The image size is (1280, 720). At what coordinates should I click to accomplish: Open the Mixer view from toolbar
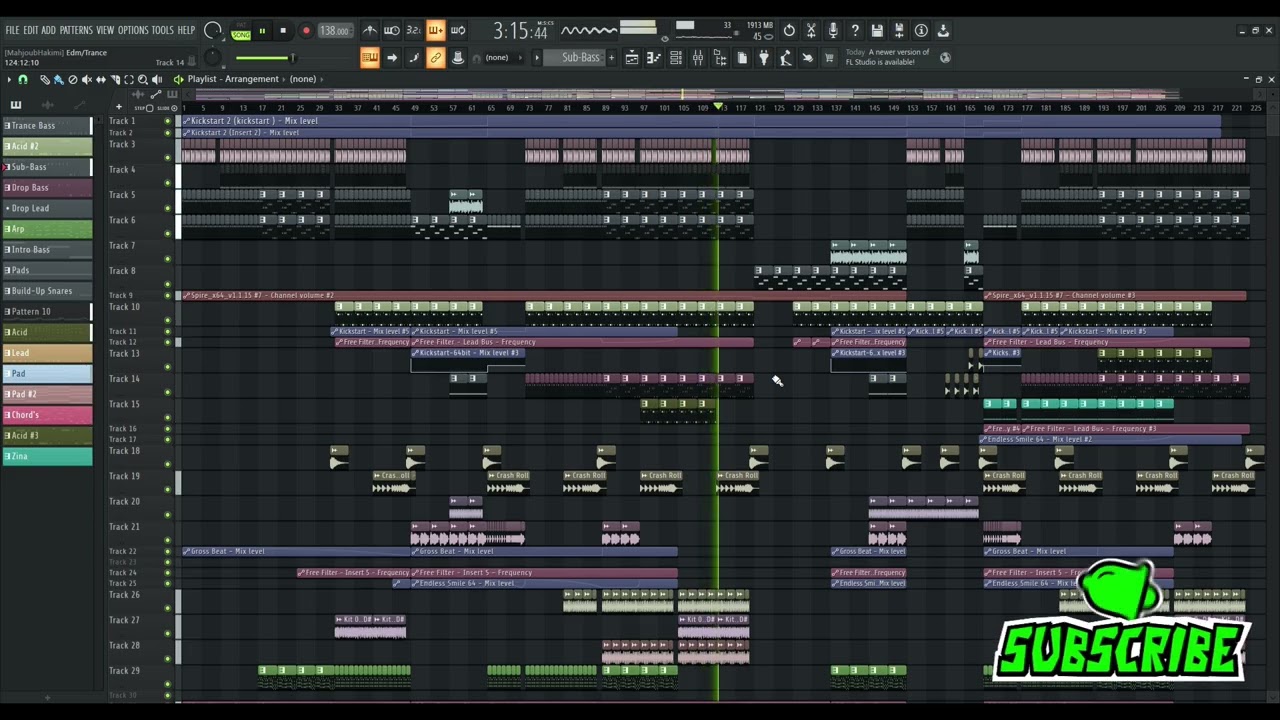coord(698,58)
